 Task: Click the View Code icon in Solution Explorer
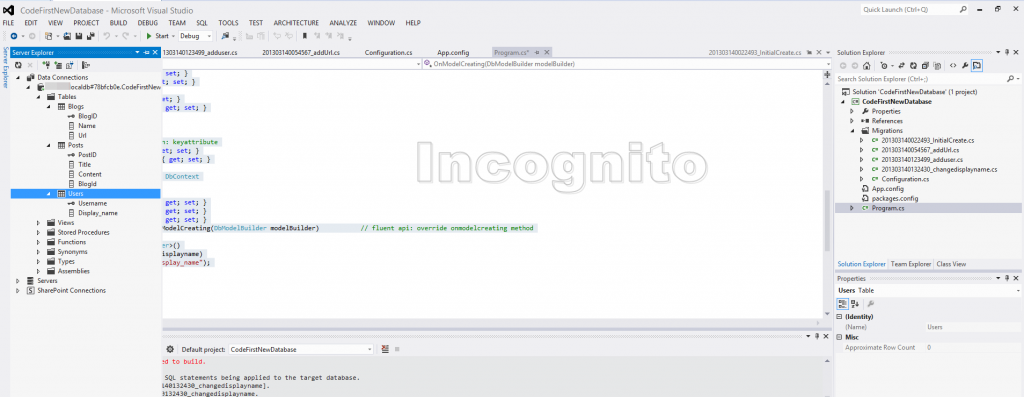(953, 65)
